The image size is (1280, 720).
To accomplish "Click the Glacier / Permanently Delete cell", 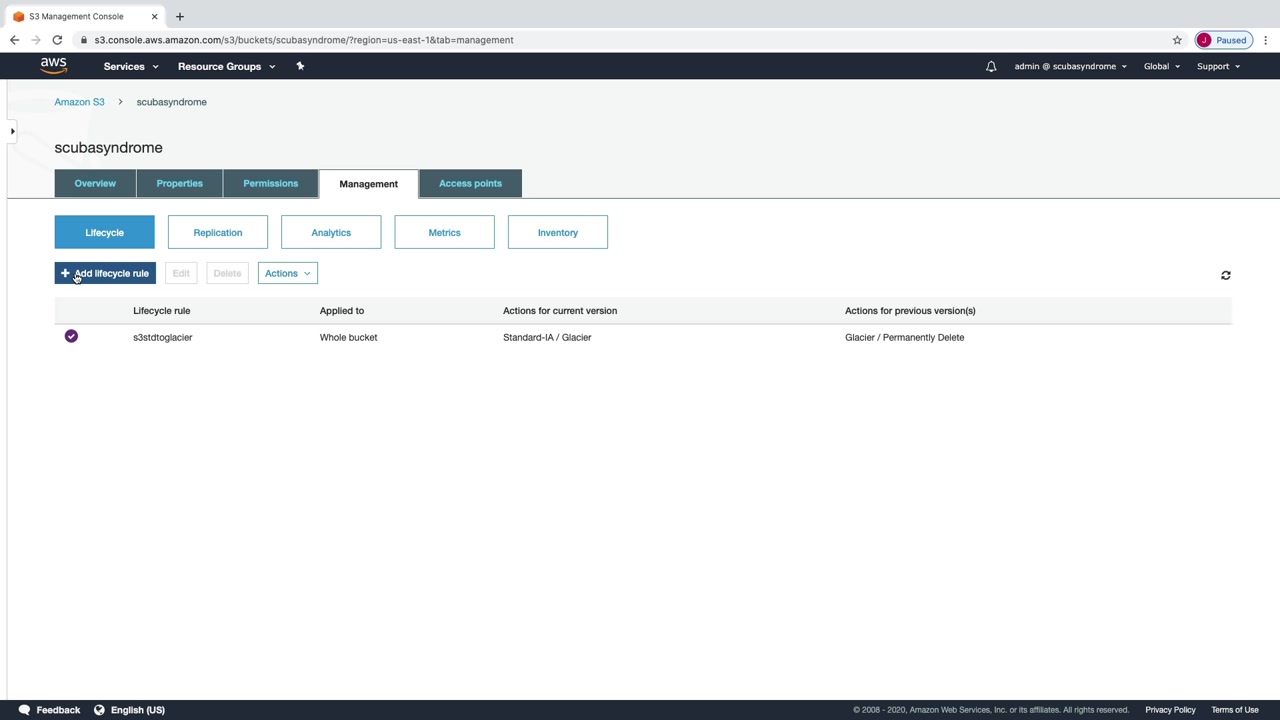I will pos(905,337).
